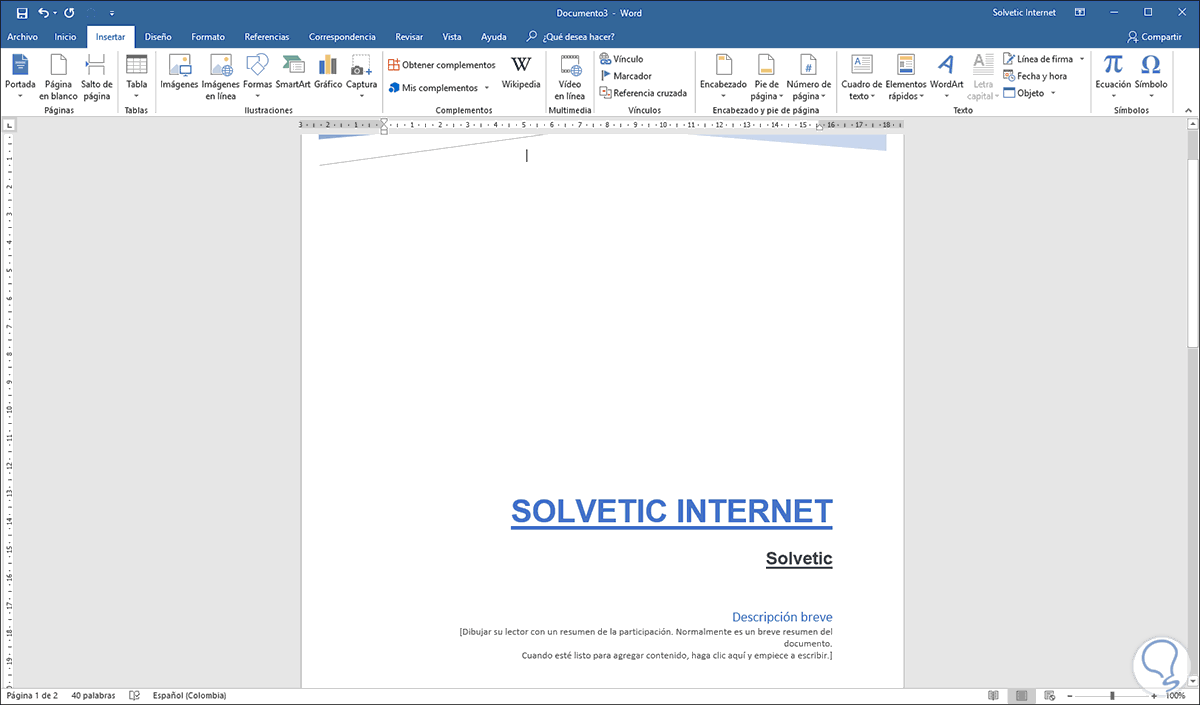Open the Símbolo omega menu
The width and height of the screenshot is (1200, 705).
(x=1151, y=76)
